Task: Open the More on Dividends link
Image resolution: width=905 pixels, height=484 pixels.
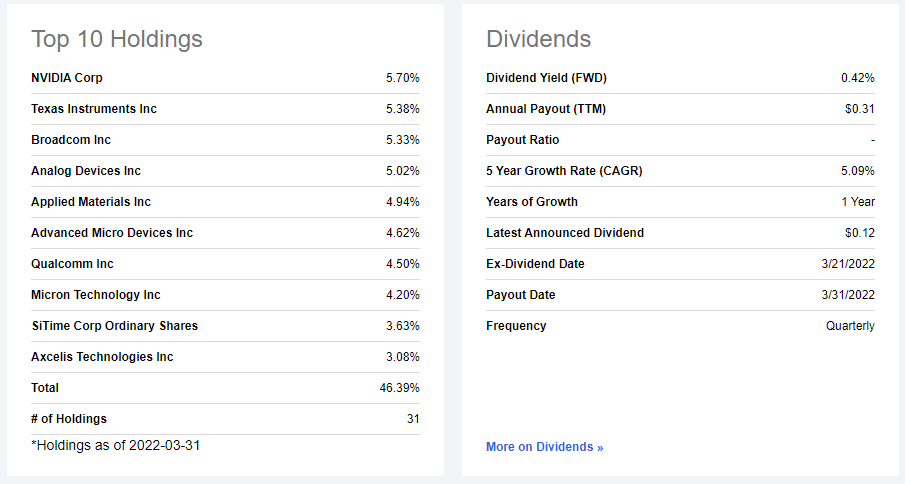Action: 544,447
